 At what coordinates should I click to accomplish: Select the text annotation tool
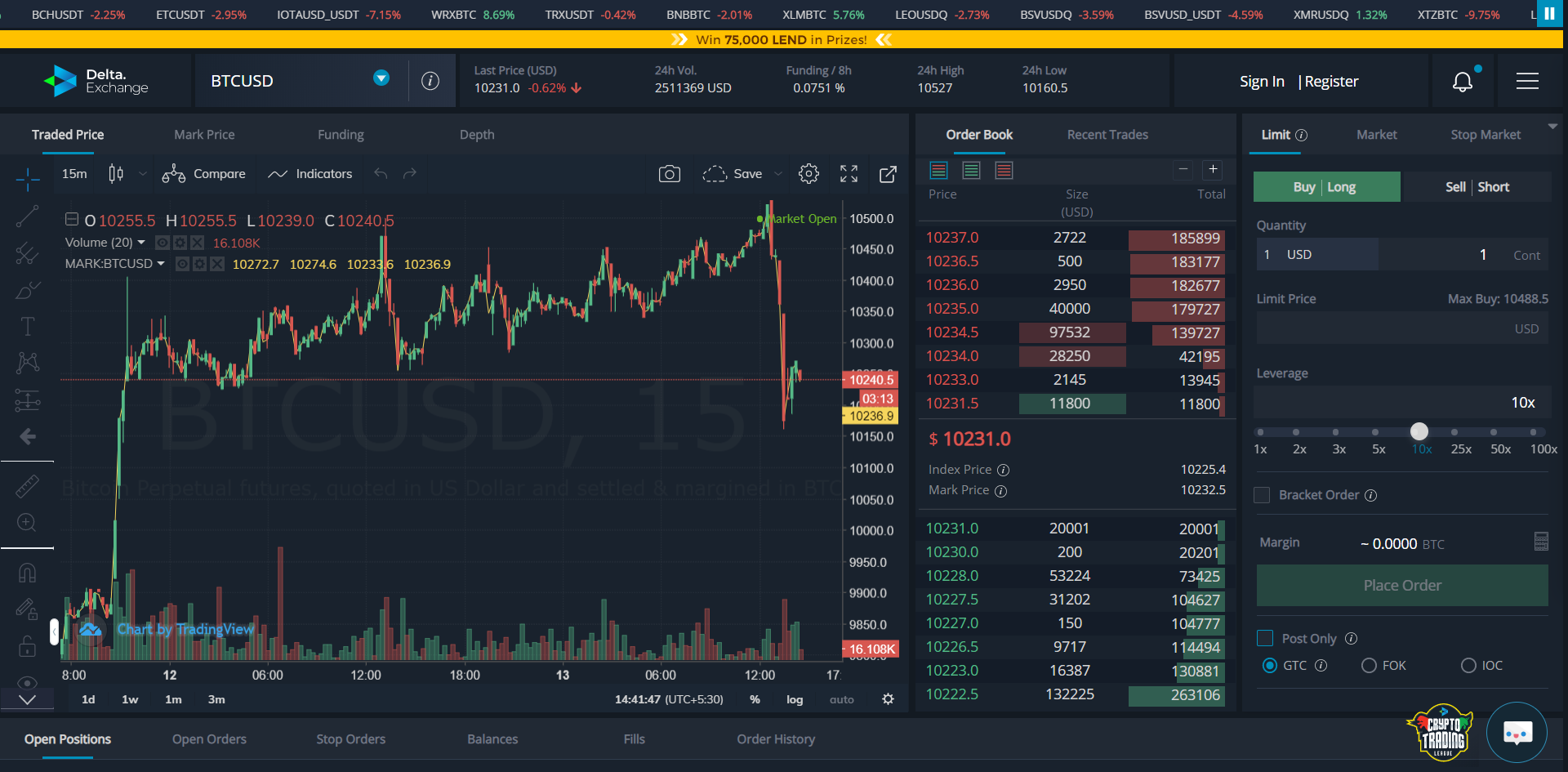[x=27, y=327]
